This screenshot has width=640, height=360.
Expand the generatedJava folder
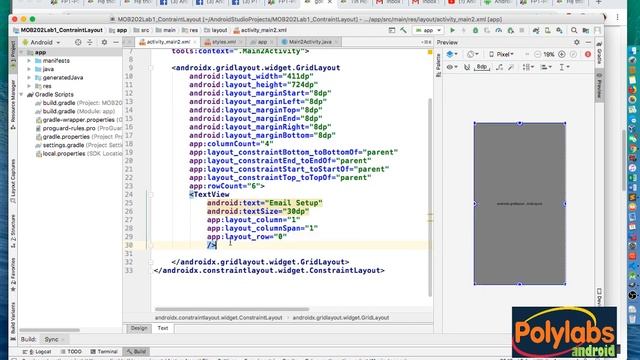(x=29, y=78)
